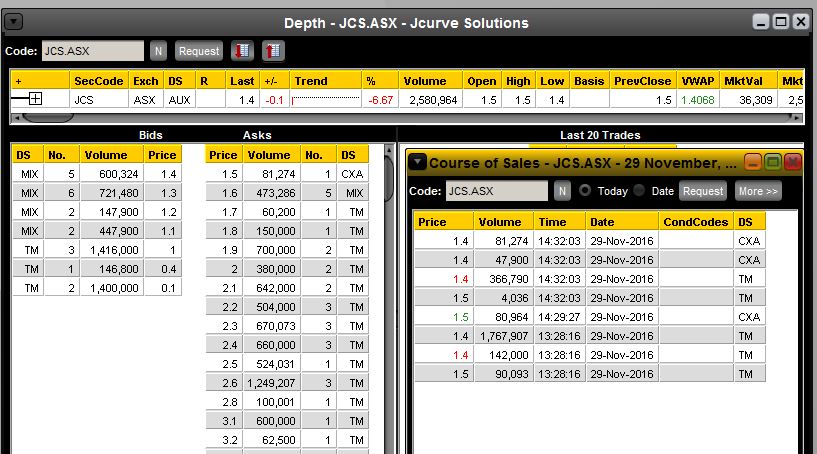Select the Date radio button
817x454 pixels.
pos(639,190)
